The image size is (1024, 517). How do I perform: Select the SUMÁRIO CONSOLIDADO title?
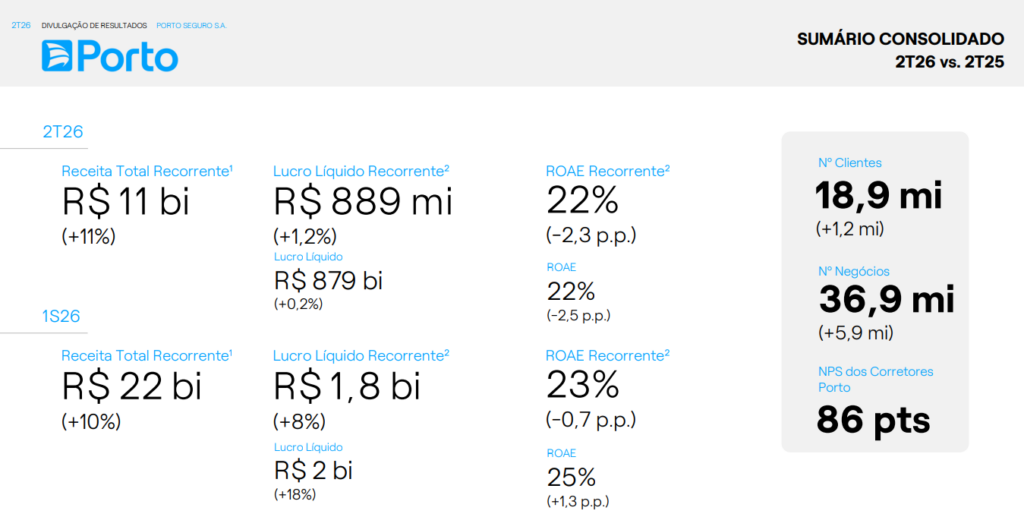click(901, 39)
